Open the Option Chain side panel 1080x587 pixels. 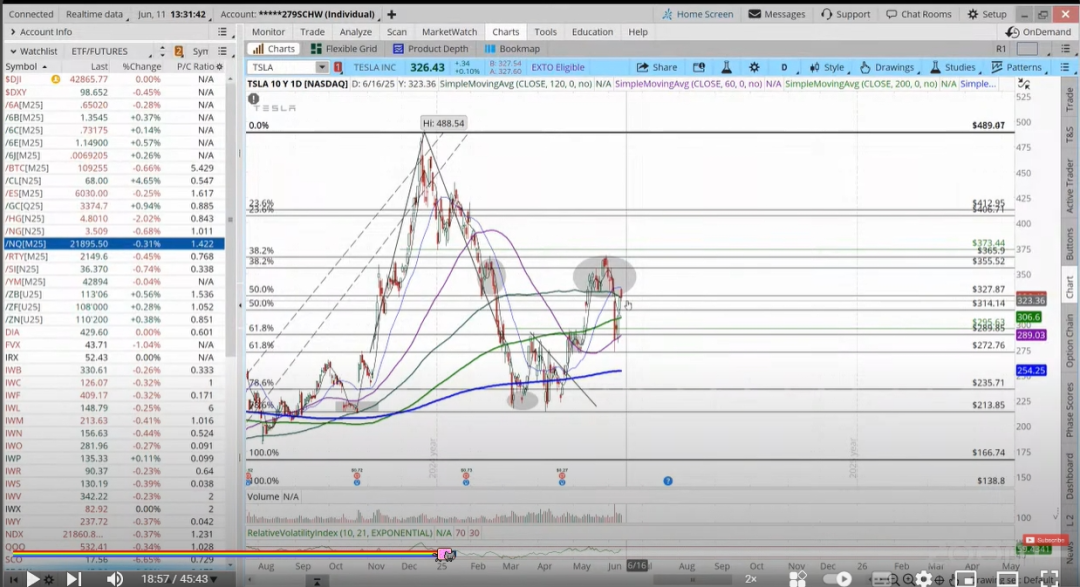coord(1070,340)
